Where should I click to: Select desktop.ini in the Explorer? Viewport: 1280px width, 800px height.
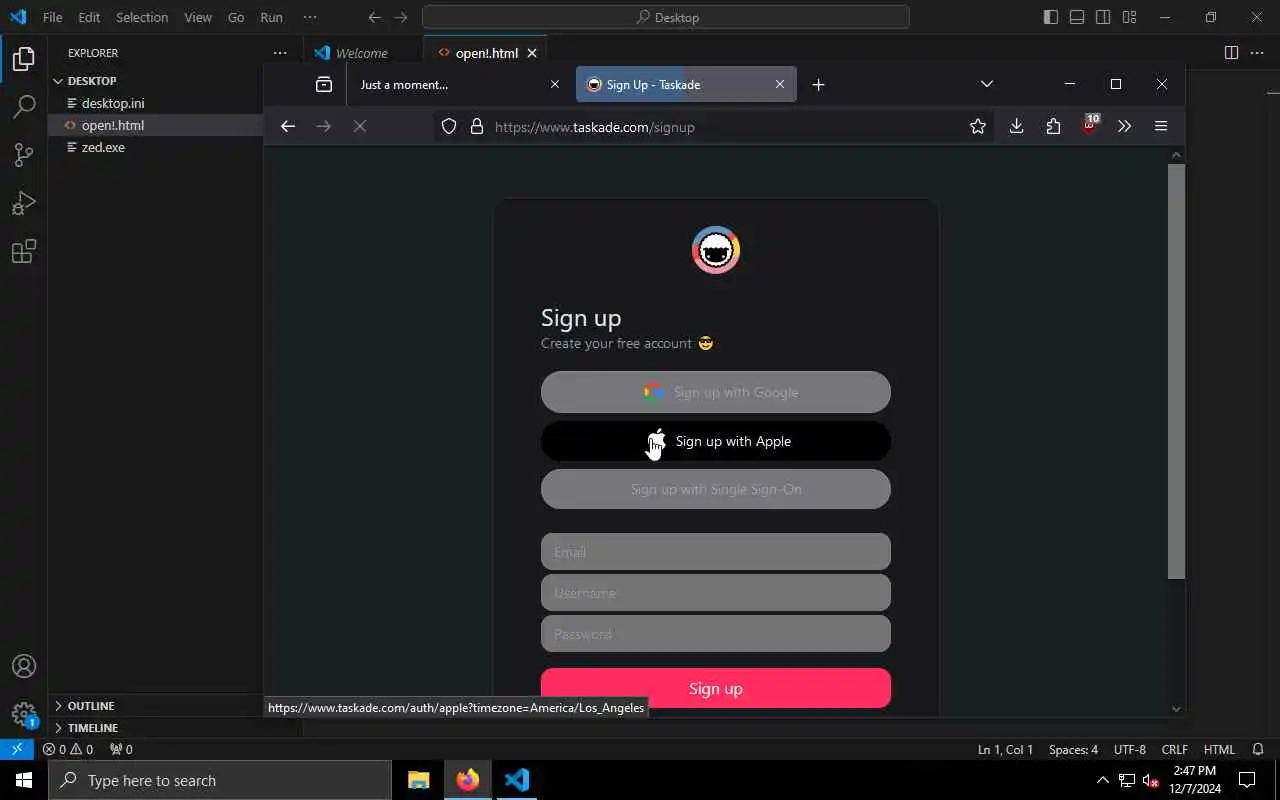[x=113, y=103]
